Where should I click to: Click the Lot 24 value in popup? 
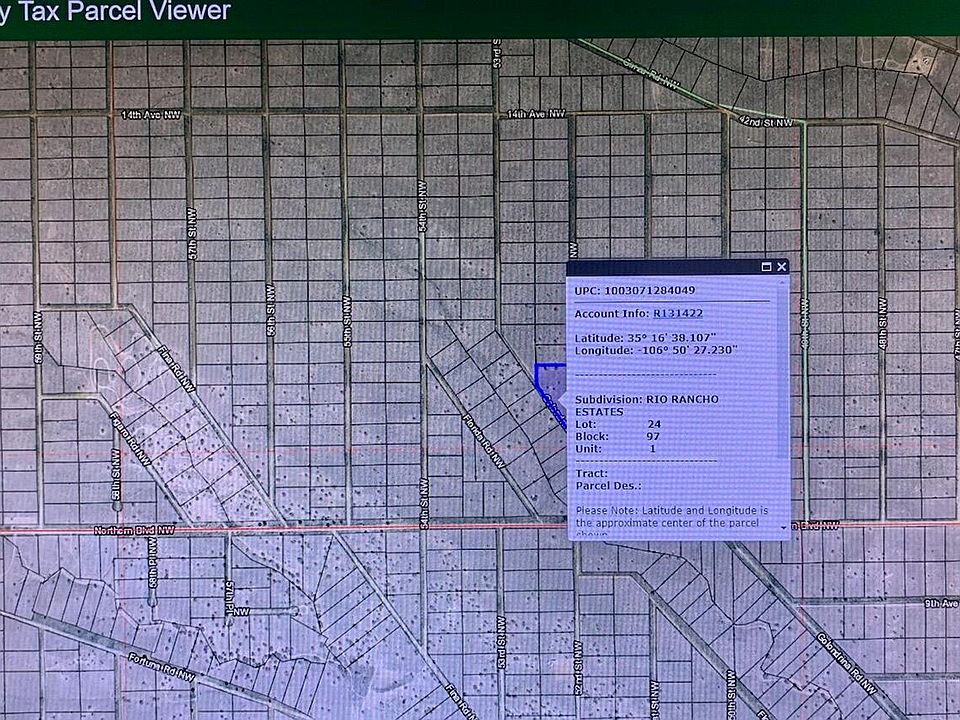655,424
